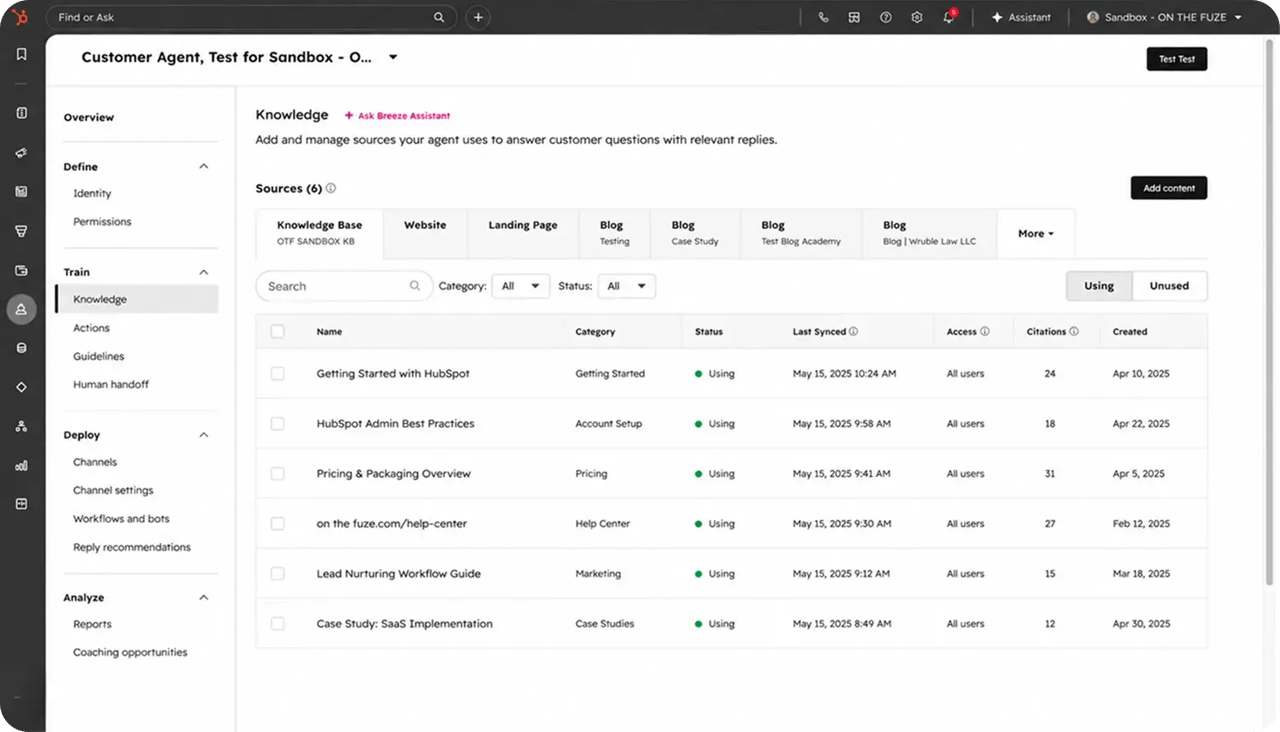Click the info icon next to Access
This screenshot has width=1280, height=732.
pos(984,331)
